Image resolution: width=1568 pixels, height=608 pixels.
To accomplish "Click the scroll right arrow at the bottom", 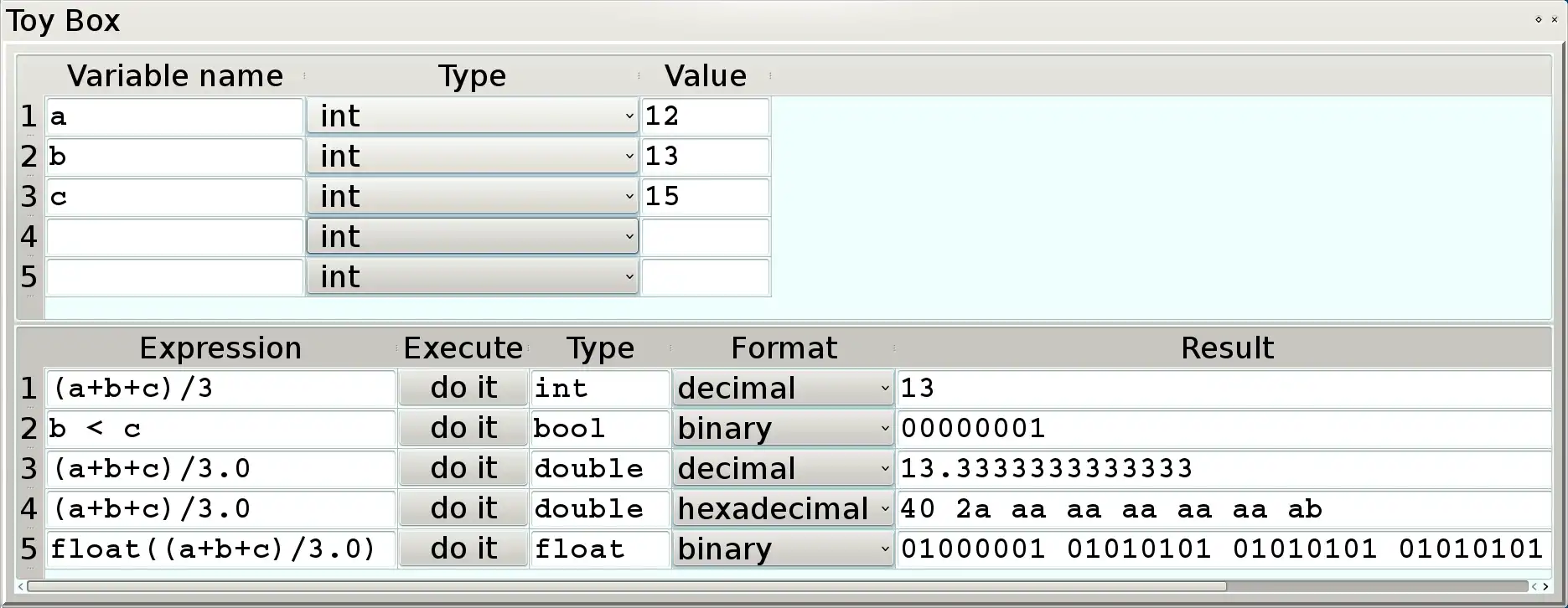I will (x=1546, y=586).
